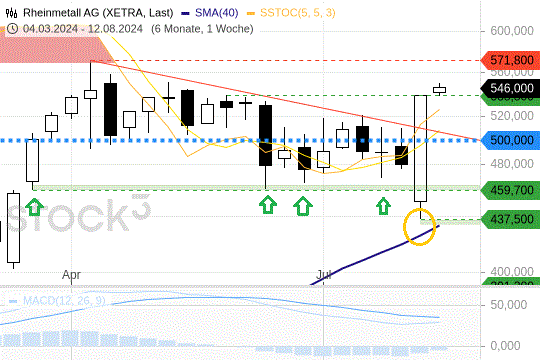Click the Apr label on the time axis

point(72,275)
